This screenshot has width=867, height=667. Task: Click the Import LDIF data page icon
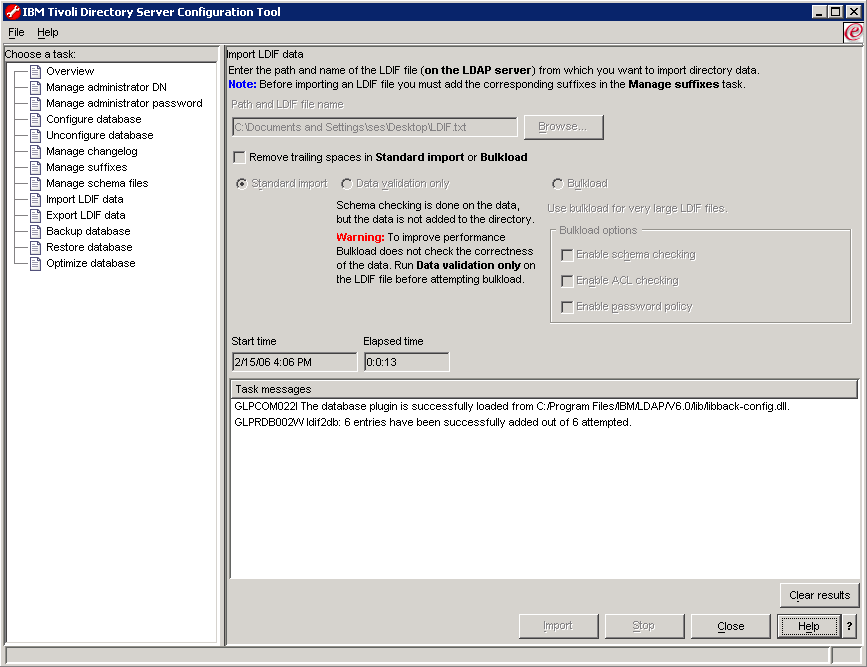(35, 199)
